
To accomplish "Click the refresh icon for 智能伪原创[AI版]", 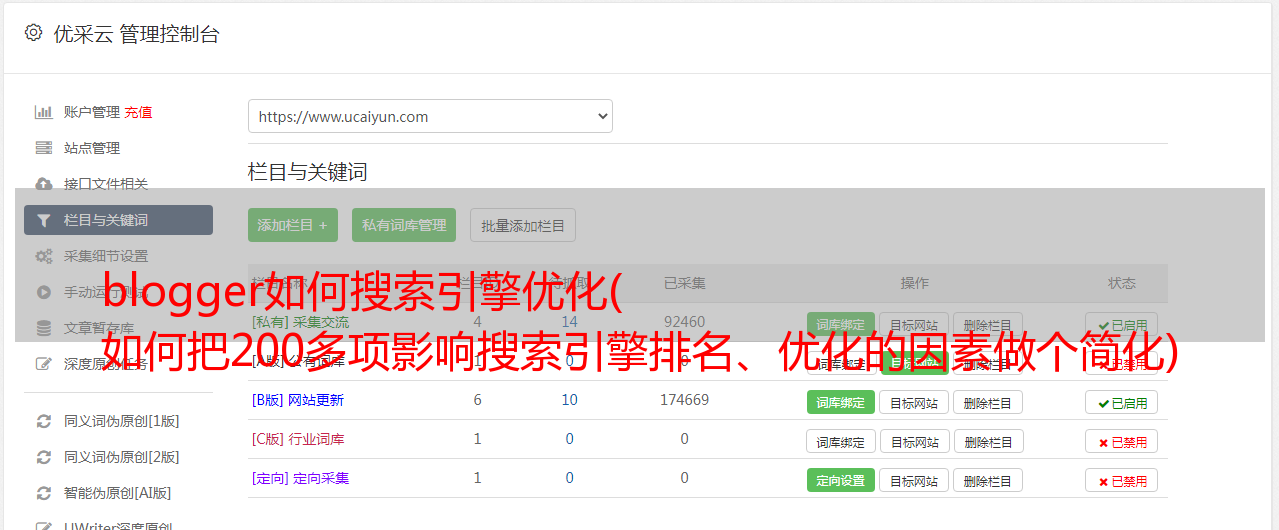I will (x=43, y=493).
